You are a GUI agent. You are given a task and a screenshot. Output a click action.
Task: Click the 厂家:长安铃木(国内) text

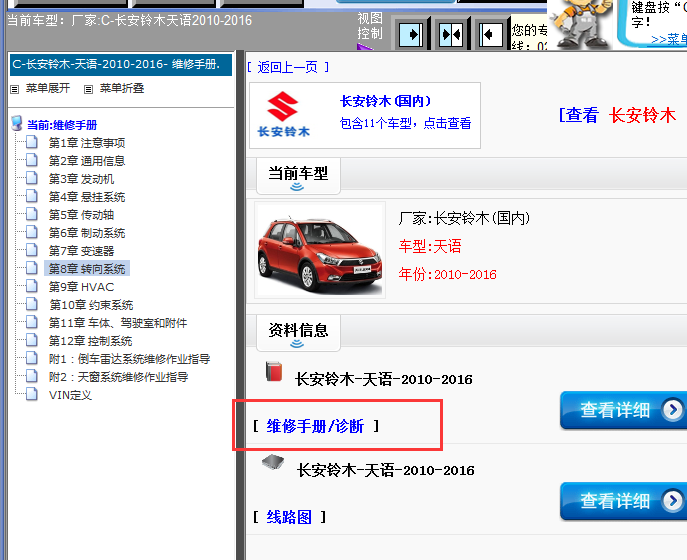tap(464, 218)
